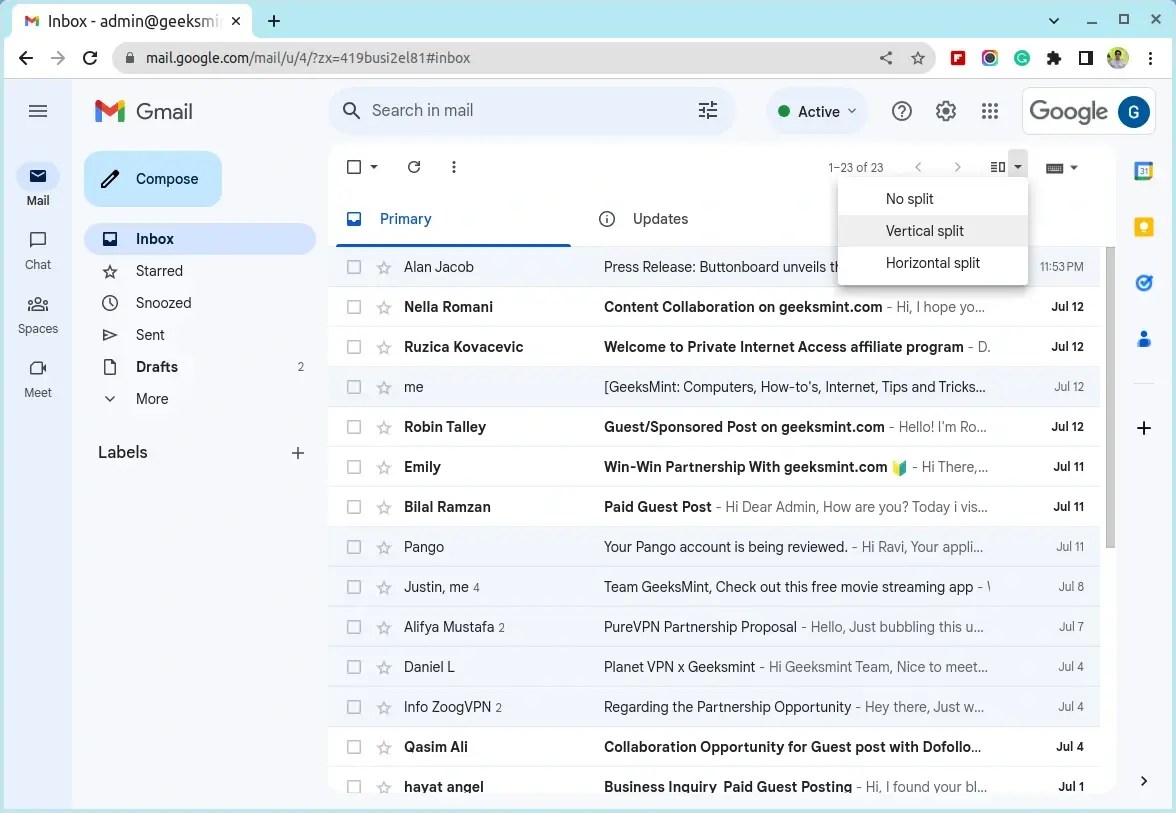
Task: Open the Drafts folder
Action: pos(157,366)
